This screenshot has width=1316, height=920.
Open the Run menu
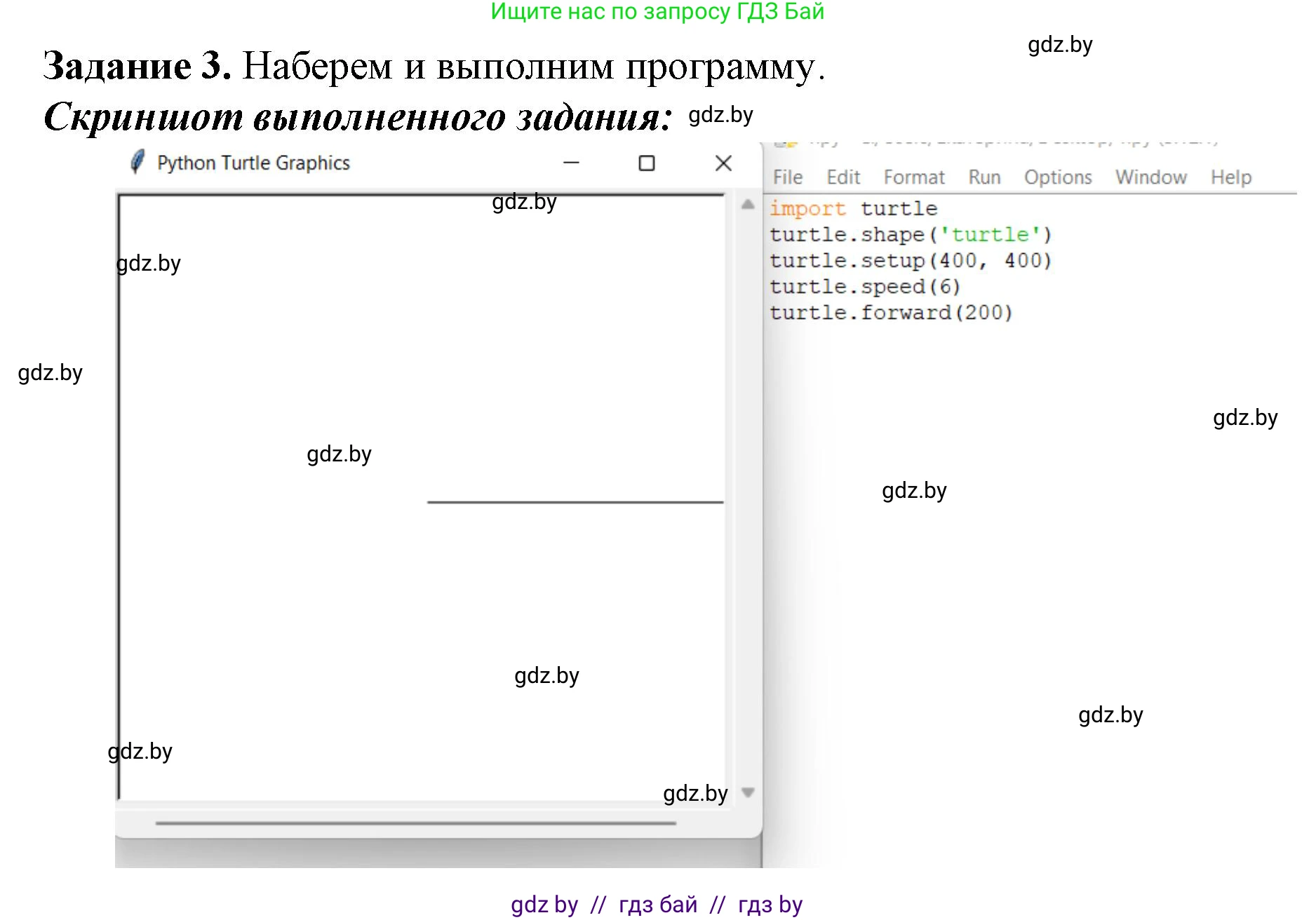pos(984,177)
